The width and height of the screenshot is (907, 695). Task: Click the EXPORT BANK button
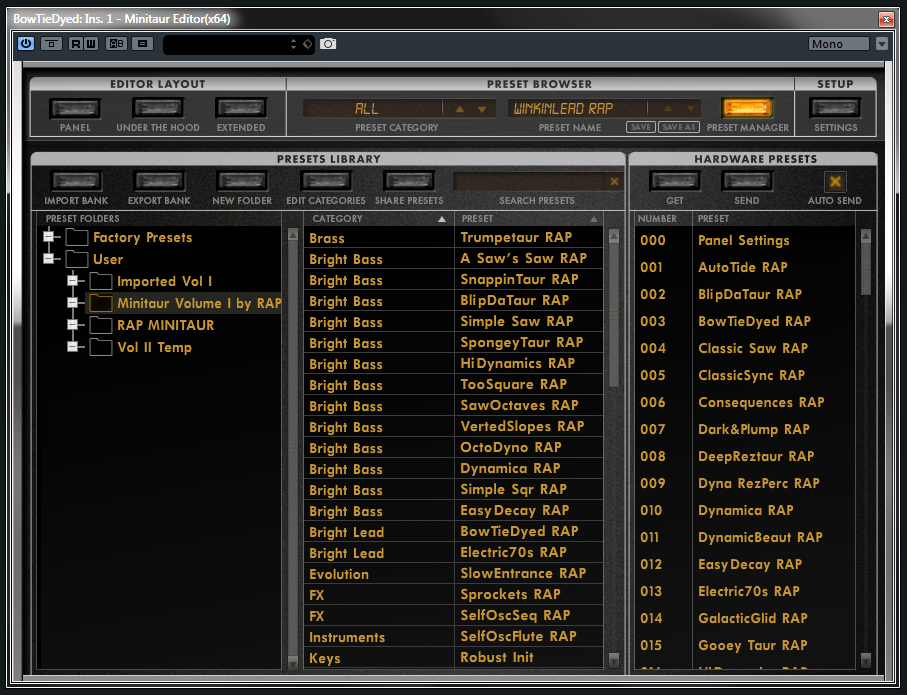point(159,182)
